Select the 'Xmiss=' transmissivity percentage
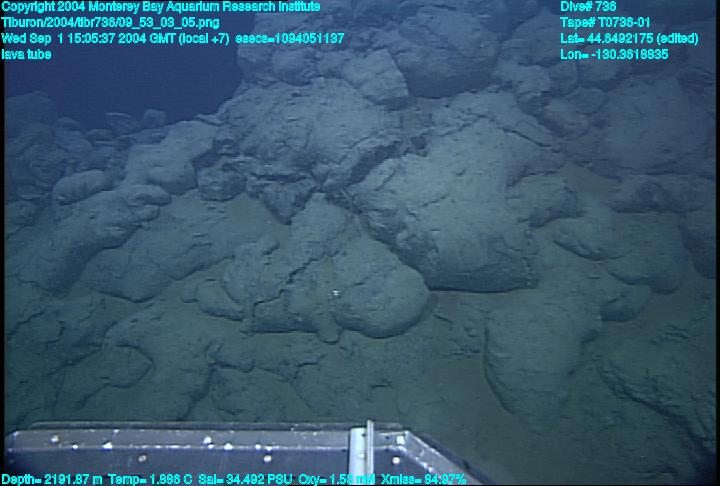 coord(423,480)
